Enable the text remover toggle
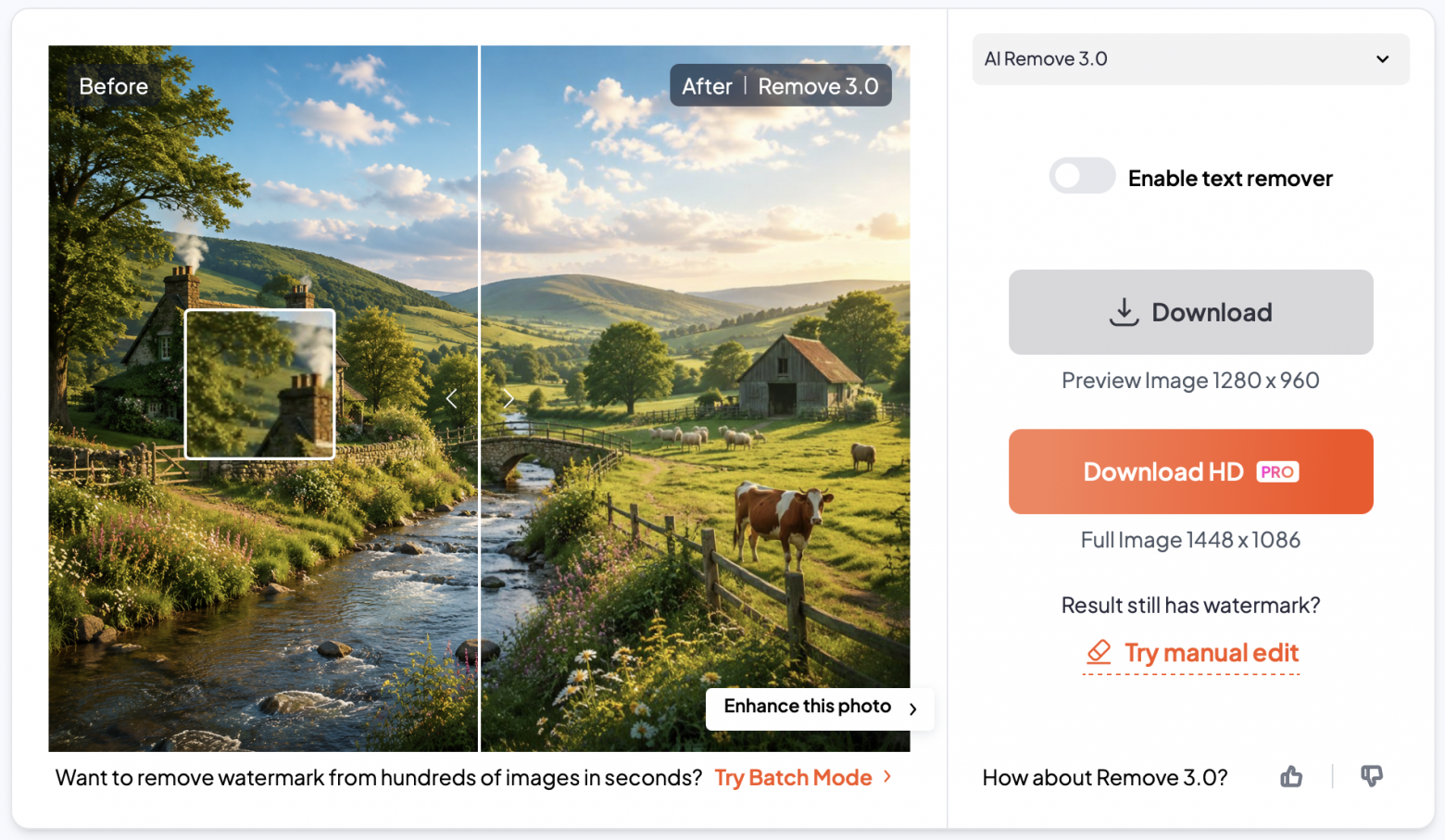The image size is (1445, 840). [1082, 176]
